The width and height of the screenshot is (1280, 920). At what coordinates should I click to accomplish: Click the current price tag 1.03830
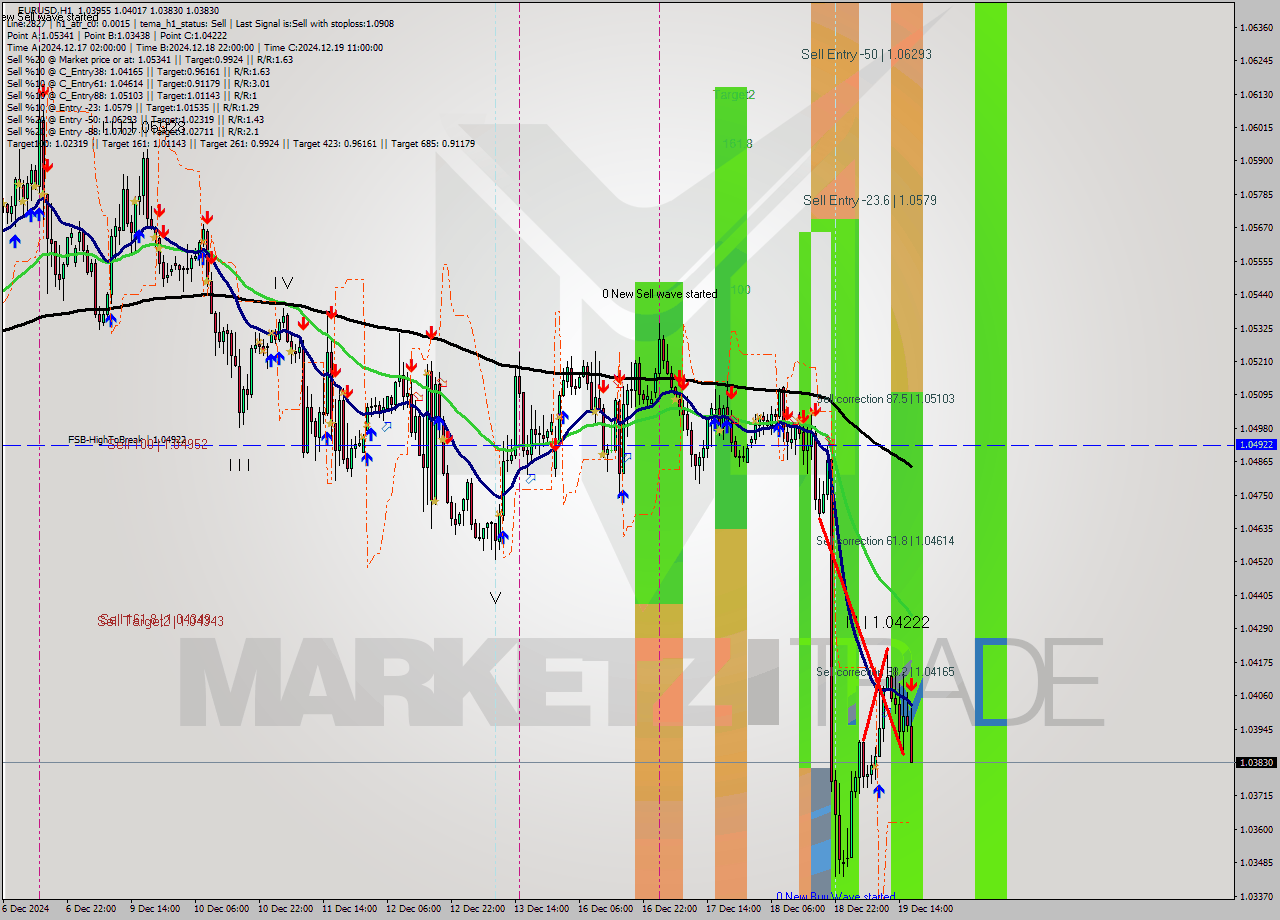[x=1256, y=762]
